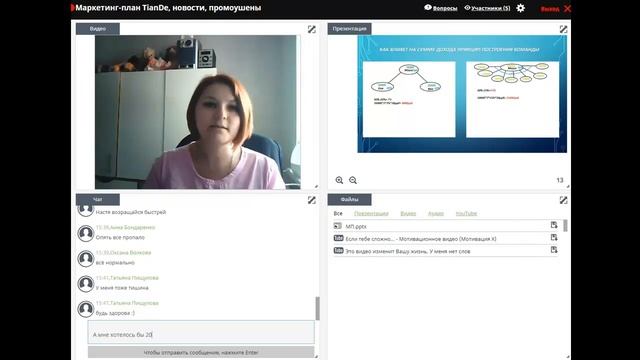640x360 pixels.
Task: Click the chat scrollbar thumb
Action: tap(318, 308)
